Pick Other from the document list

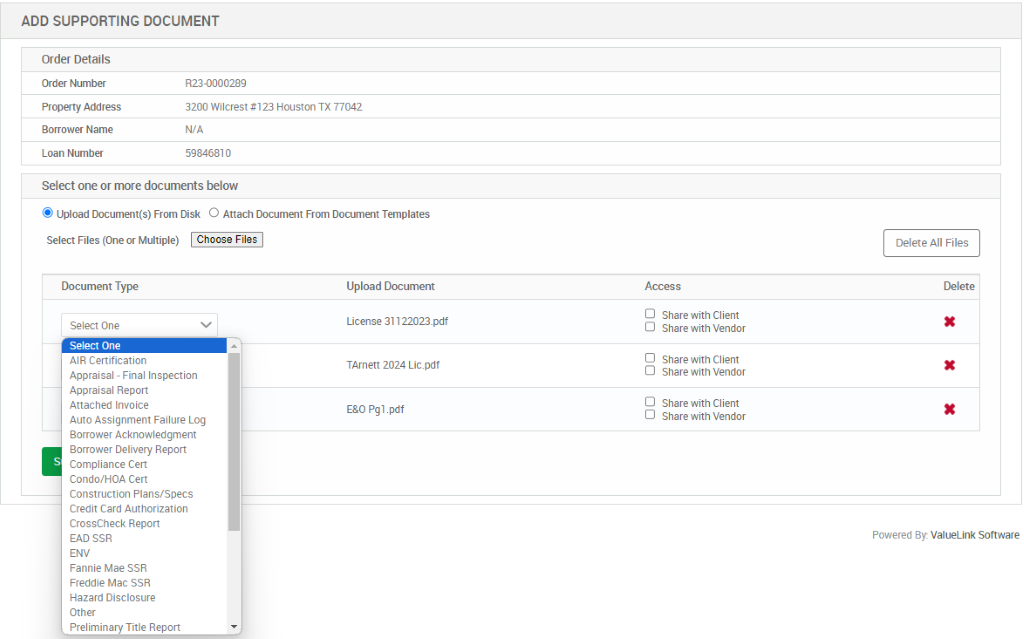point(144,613)
